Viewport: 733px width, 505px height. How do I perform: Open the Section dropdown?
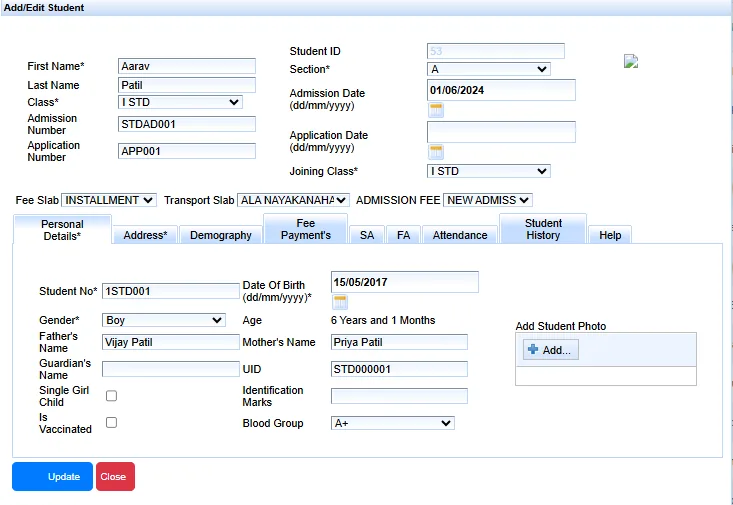click(489, 69)
